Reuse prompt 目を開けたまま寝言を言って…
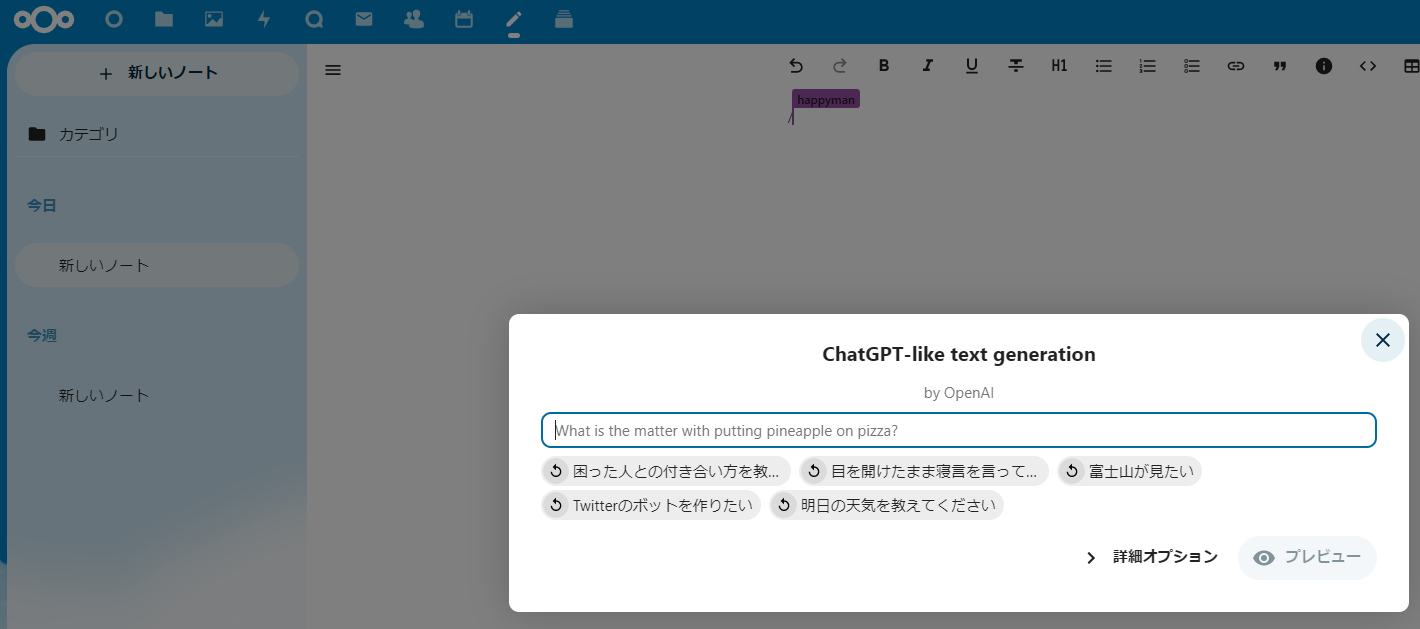Viewport: 1420px width, 629px height. (x=924, y=471)
